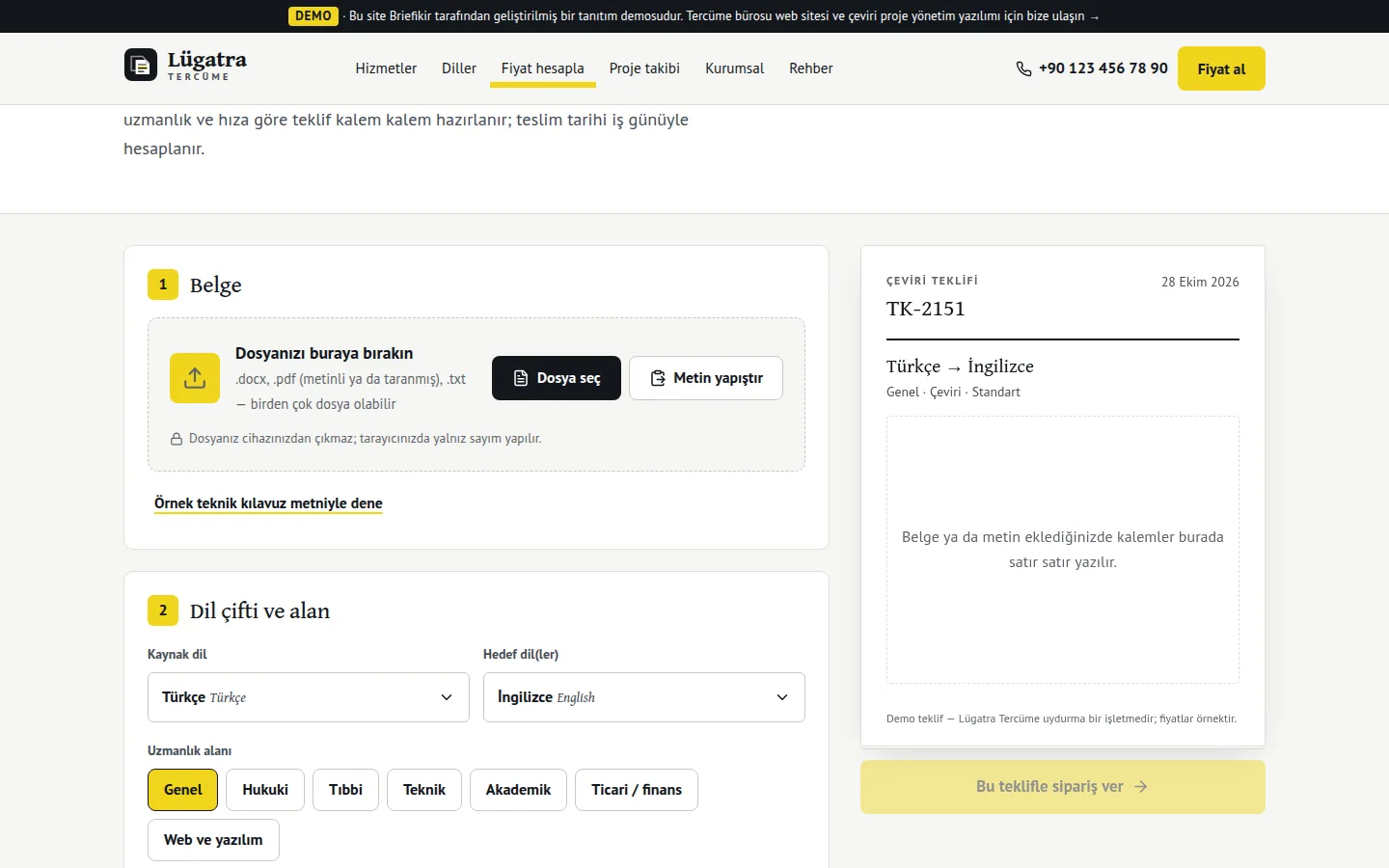Click the Lügatra Tercüme logo icon
The width and height of the screenshot is (1389, 868).
coord(141,65)
